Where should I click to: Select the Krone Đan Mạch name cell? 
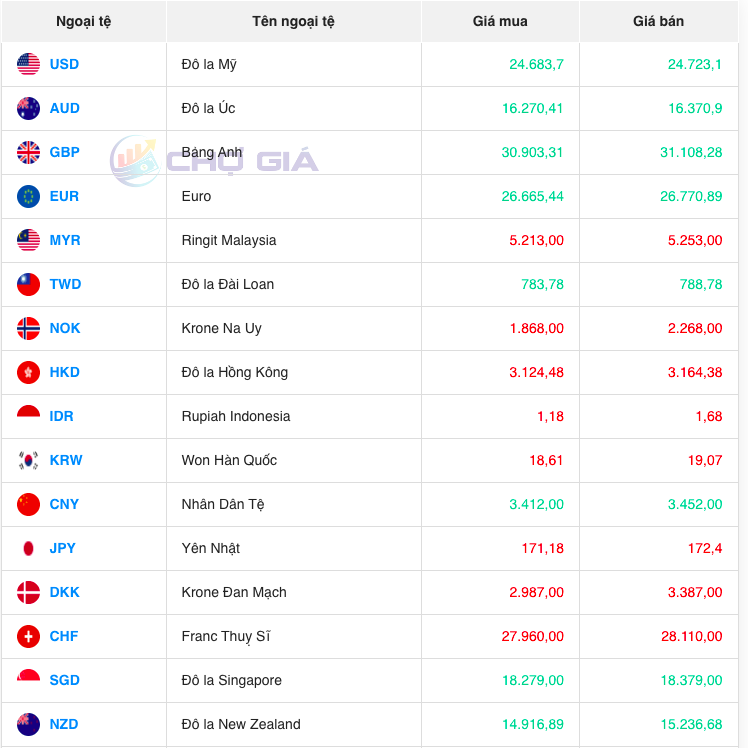click(x=234, y=592)
